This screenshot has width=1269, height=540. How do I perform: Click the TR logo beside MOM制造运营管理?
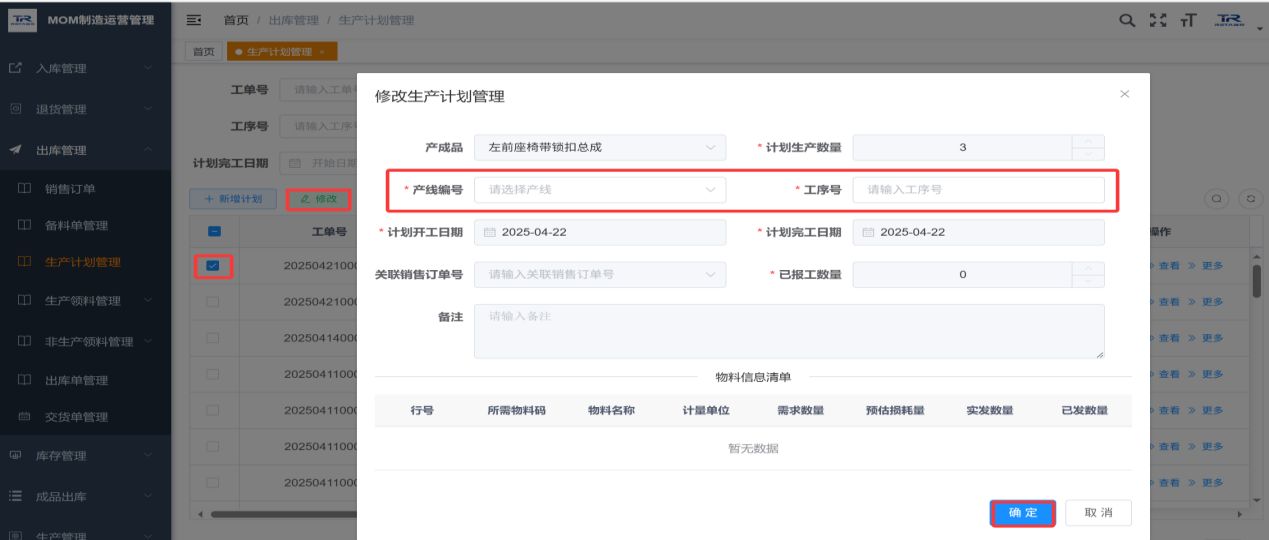click(x=22, y=20)
